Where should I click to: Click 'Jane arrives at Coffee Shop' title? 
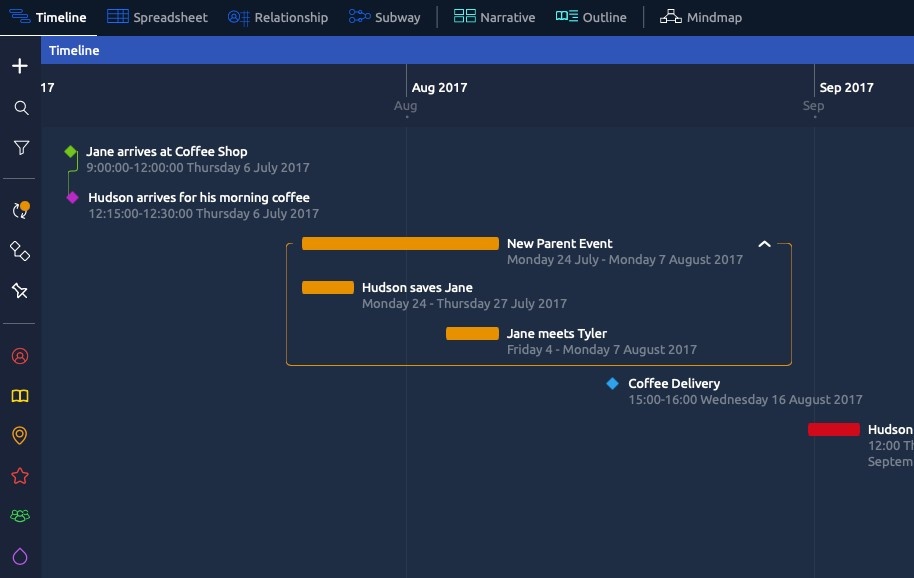[167, 151]
